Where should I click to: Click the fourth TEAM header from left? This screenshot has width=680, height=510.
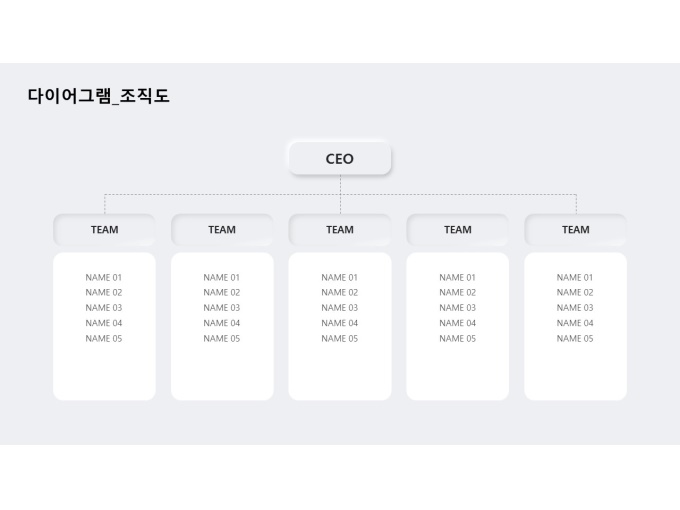(x=458, y=229)
